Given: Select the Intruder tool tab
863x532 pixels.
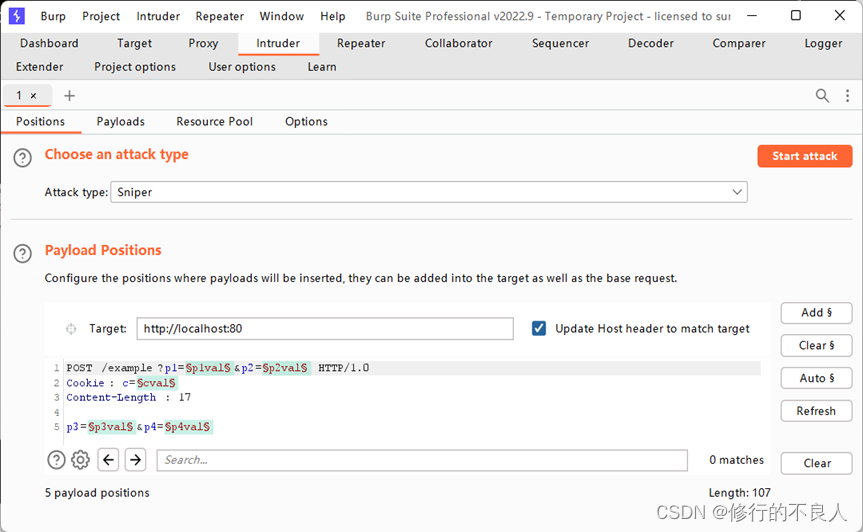Looking at the screenshot, I should point(278,43).
